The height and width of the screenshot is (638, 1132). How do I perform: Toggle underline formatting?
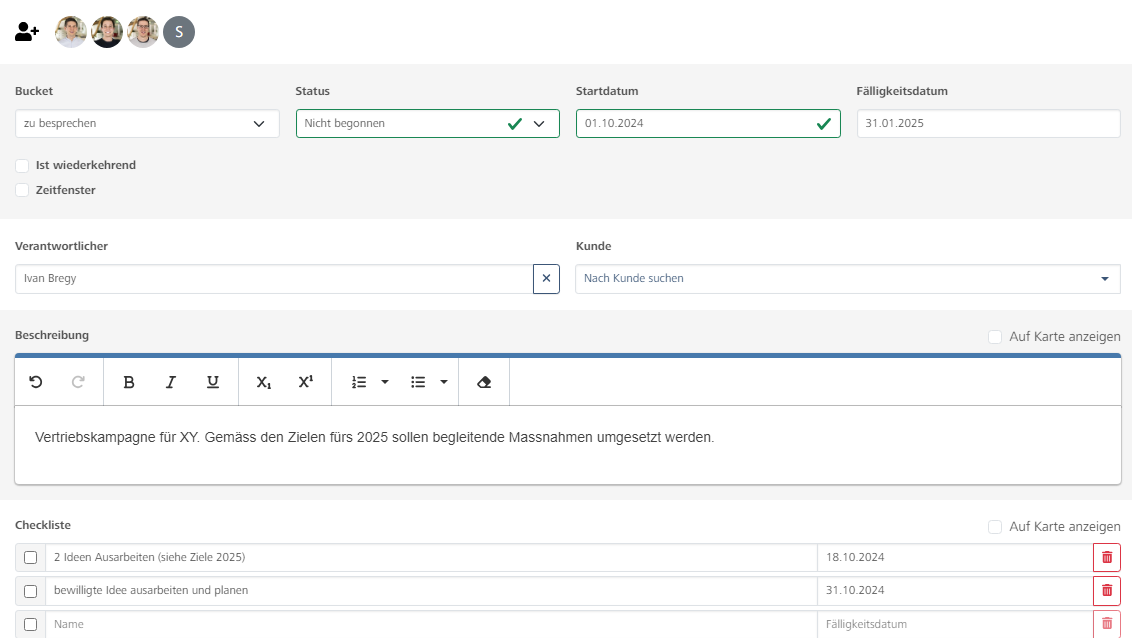click(213, 382)
